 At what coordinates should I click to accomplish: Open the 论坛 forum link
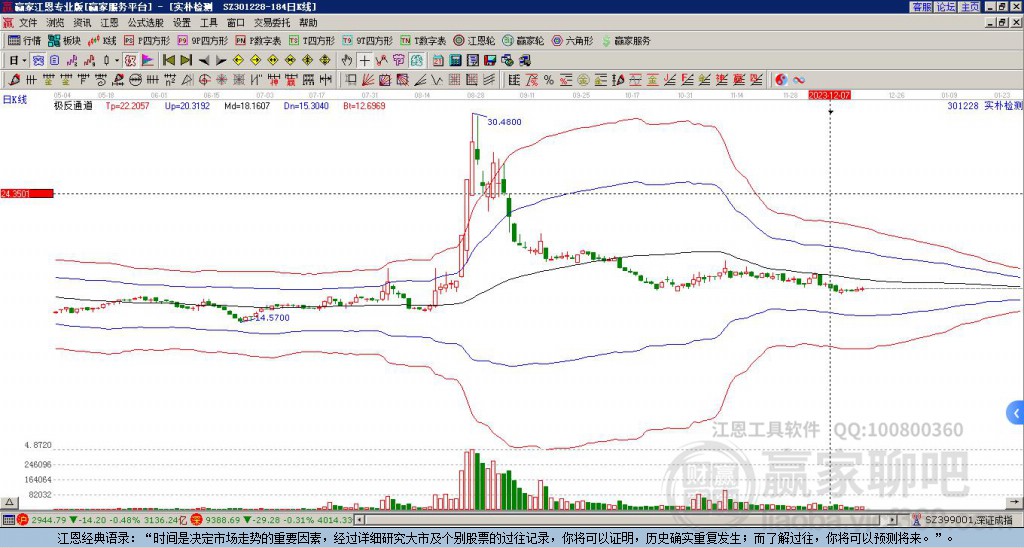pos(946,7)
